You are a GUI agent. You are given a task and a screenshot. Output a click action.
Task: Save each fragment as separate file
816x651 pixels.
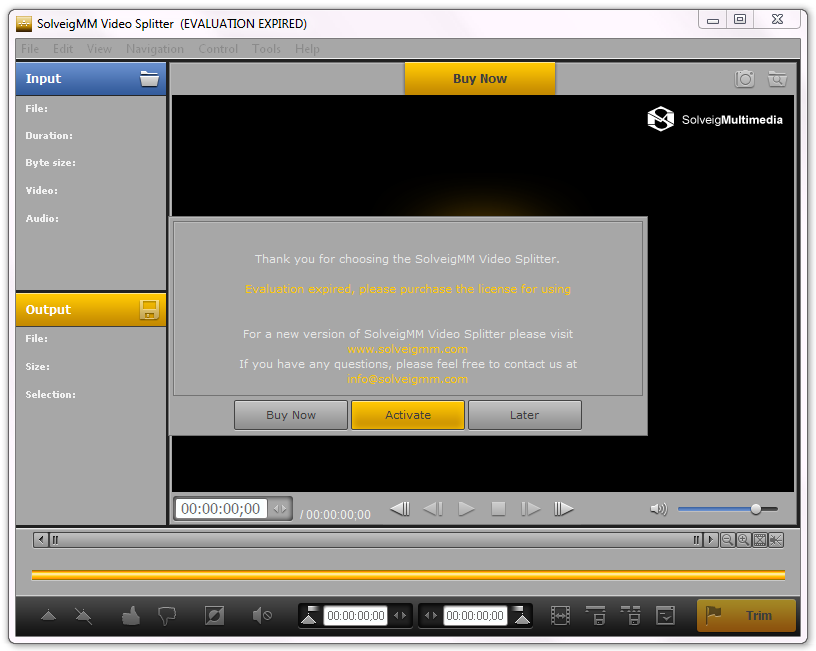pos(631,615)
